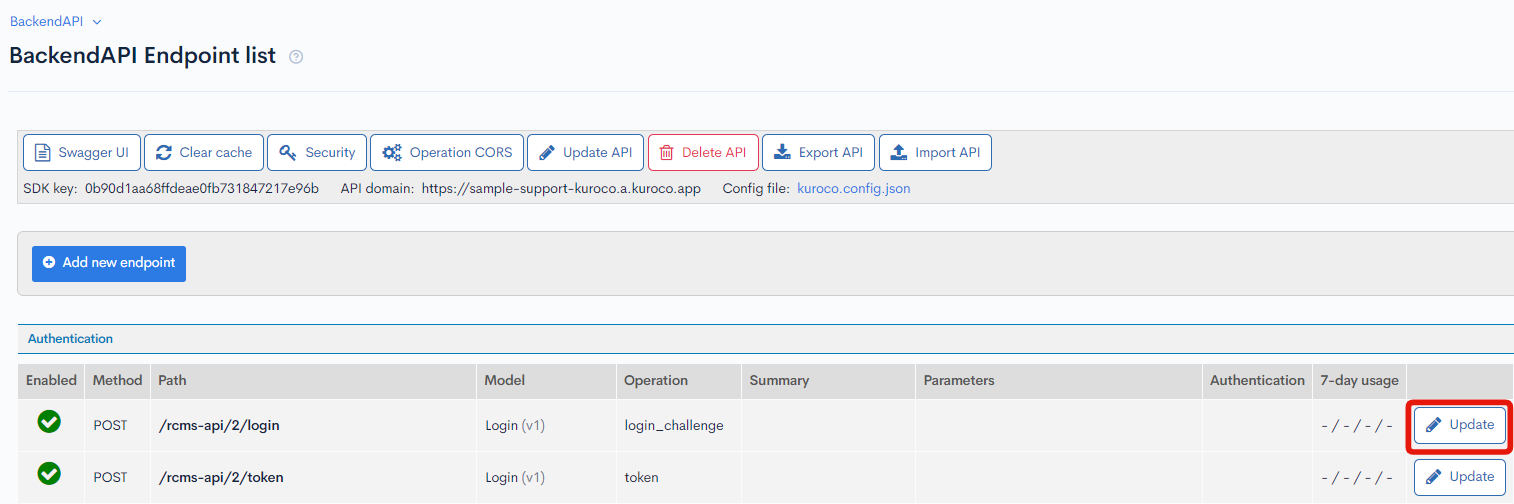Click login_challenge operation cell
The height and width of the screenshot is (504, 1514).
pyautogui.click(x=674, y=425)
